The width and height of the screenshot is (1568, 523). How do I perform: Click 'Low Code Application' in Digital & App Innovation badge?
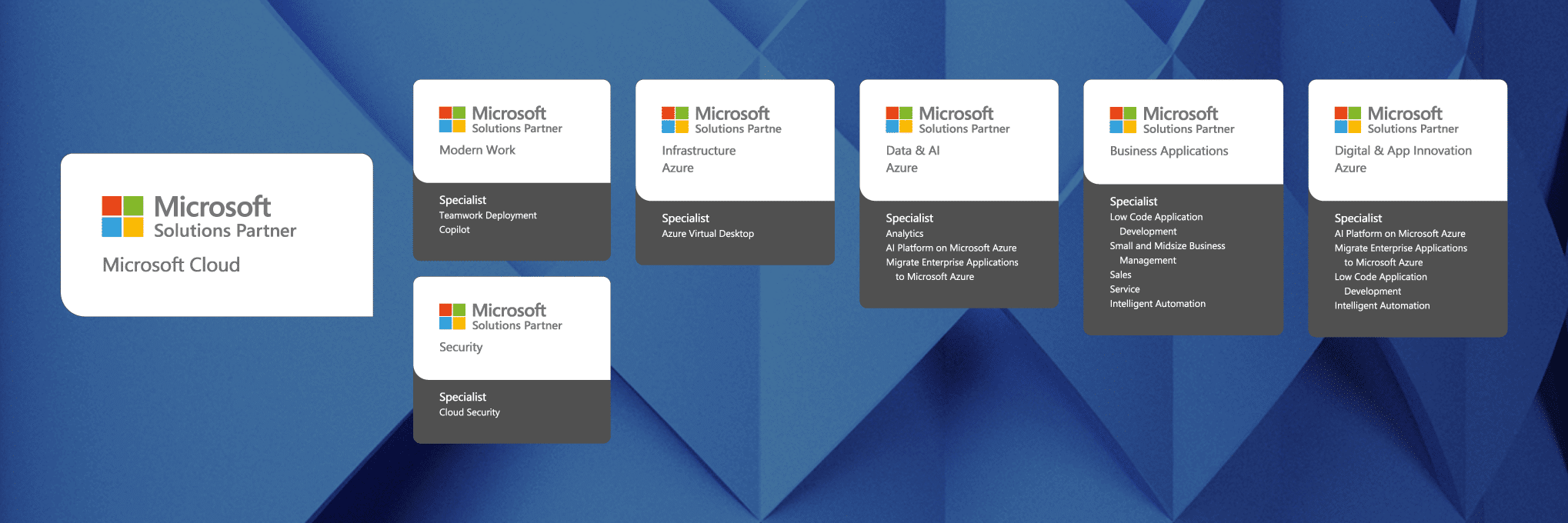[1380, 277]
